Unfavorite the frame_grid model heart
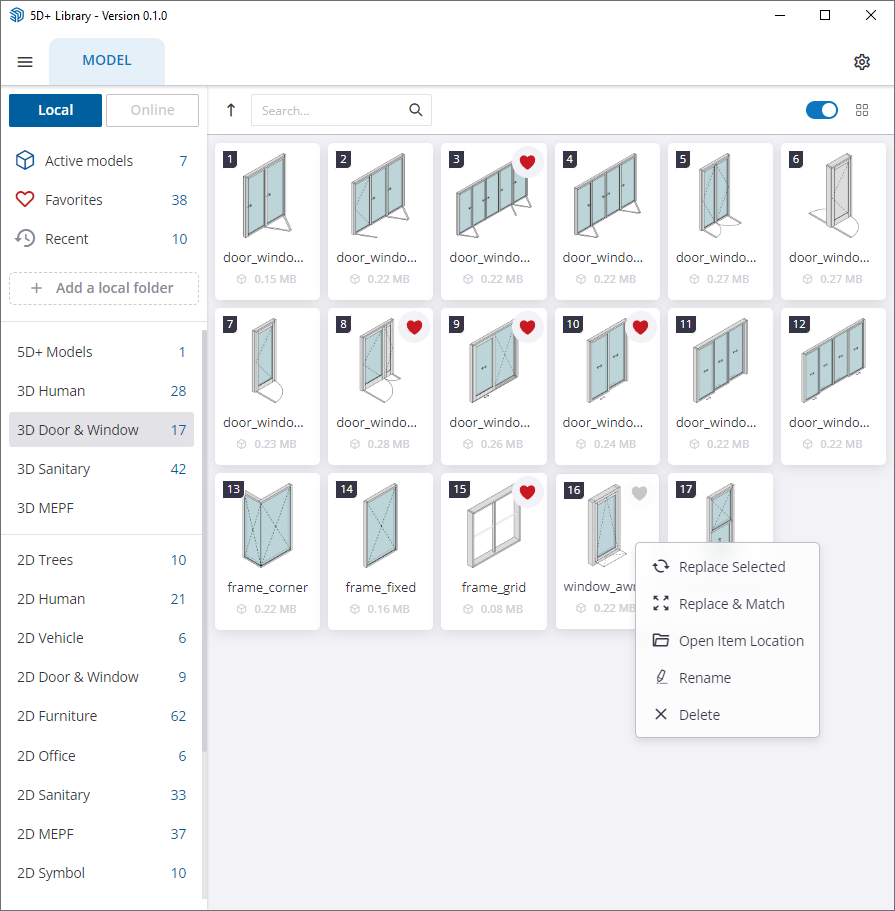This screenshot has height=911, width=895. point(527,492)
